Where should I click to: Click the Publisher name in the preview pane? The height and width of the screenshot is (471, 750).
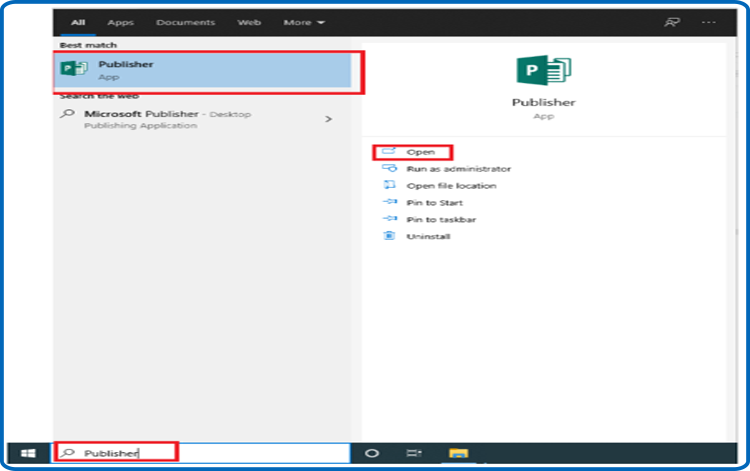[543, 102]
